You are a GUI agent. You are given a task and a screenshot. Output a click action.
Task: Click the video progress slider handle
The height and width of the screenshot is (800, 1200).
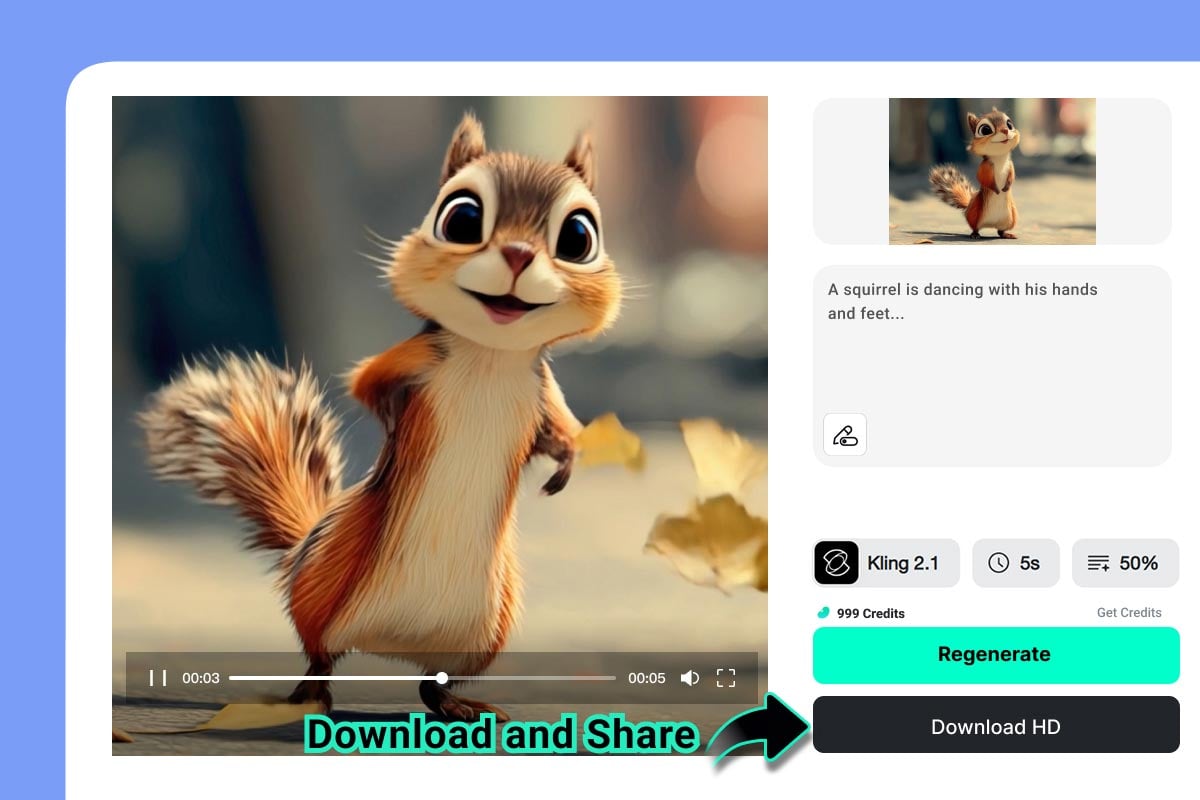pos(442,678)
